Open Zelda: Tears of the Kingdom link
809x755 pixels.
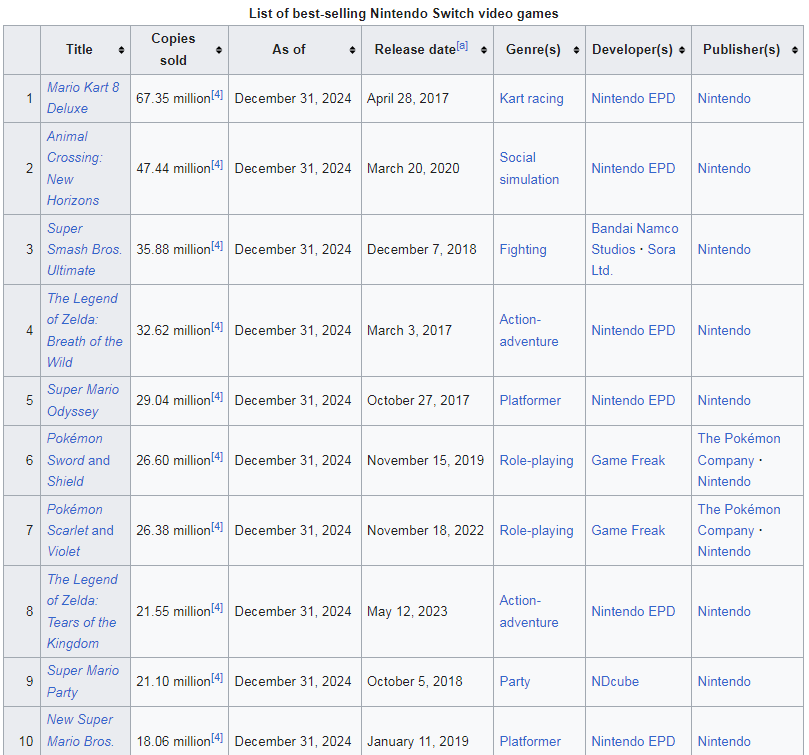click(x=82, y=611)
